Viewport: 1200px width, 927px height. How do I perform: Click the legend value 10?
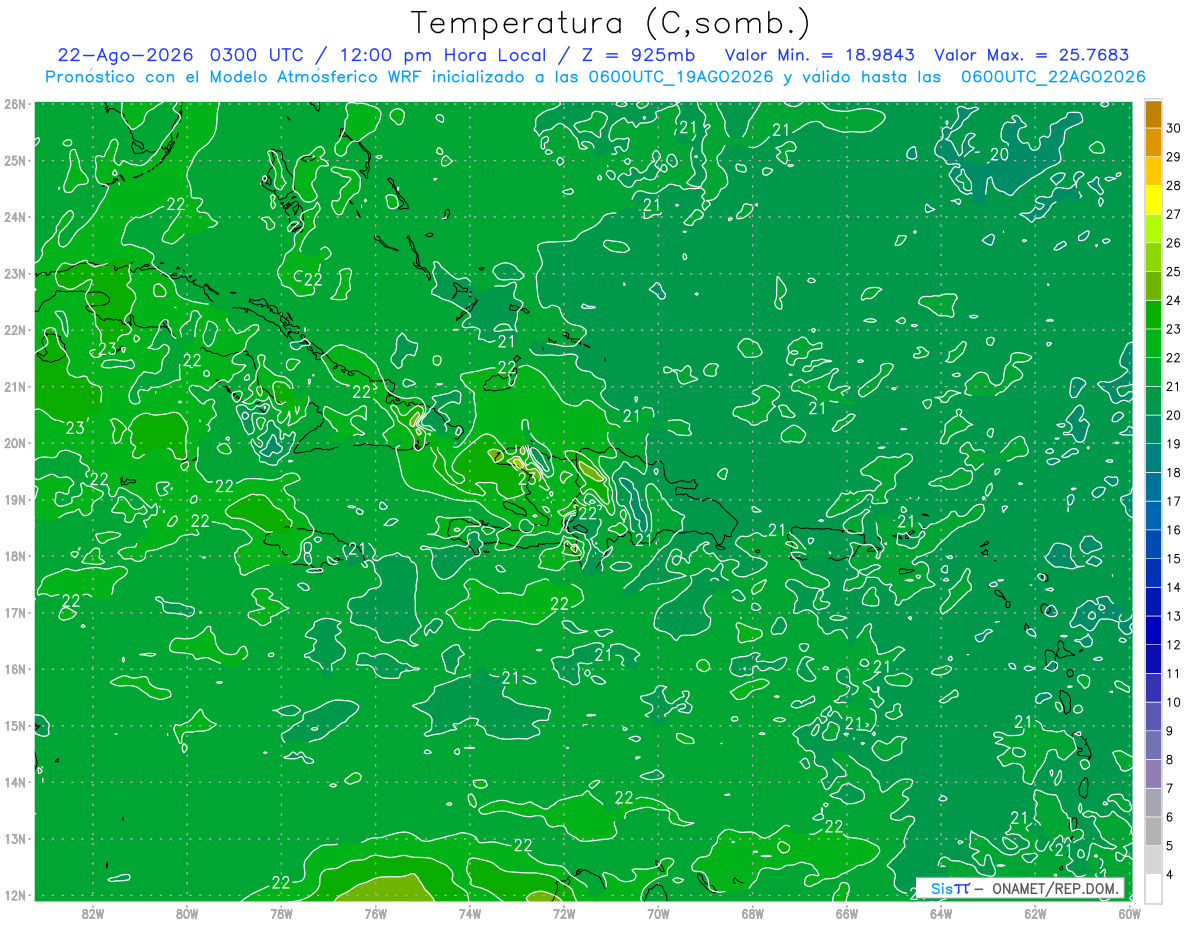point(1174,702)
